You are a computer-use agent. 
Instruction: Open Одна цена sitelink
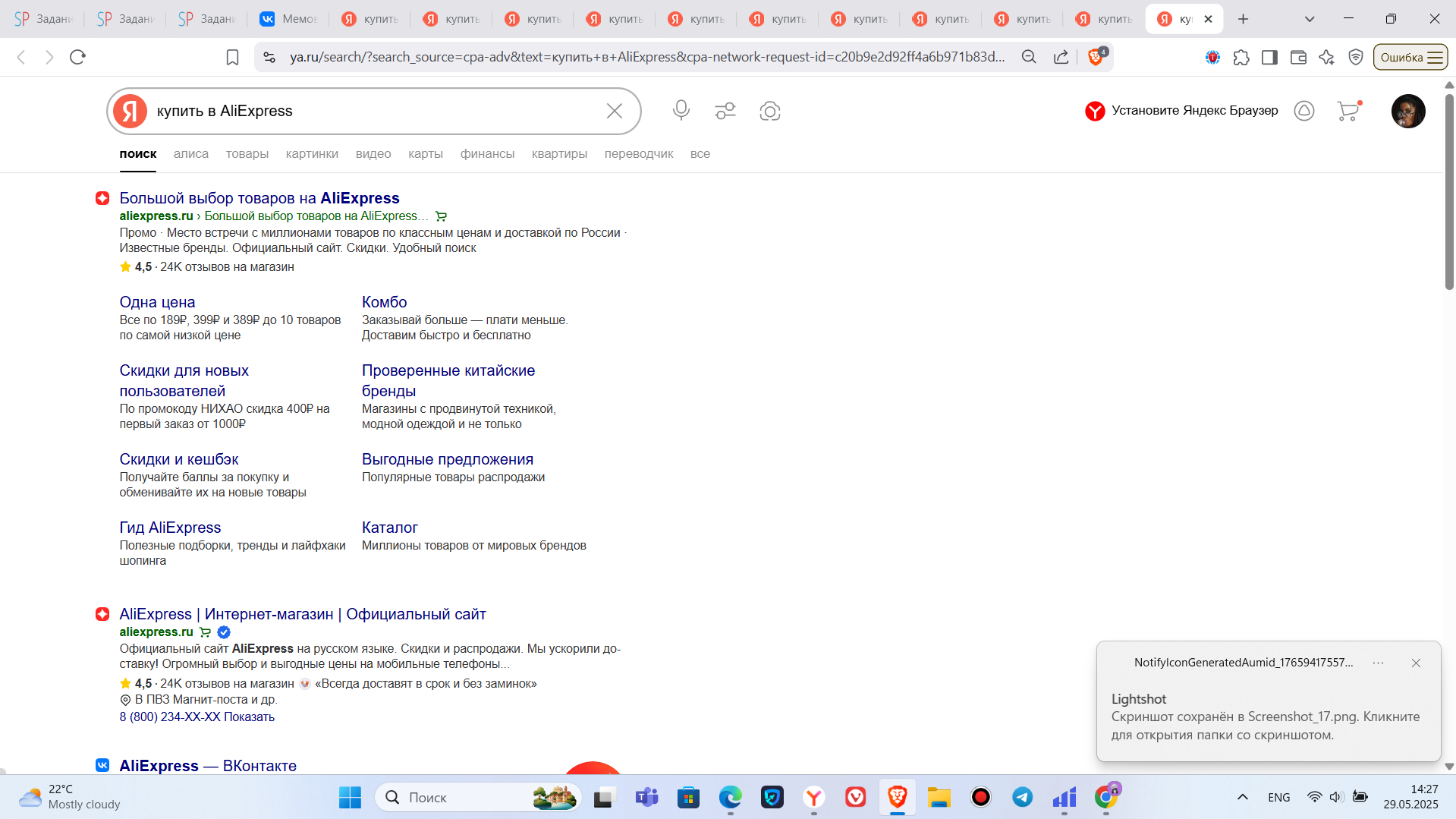pyautogui.click(x=157, y=302)
